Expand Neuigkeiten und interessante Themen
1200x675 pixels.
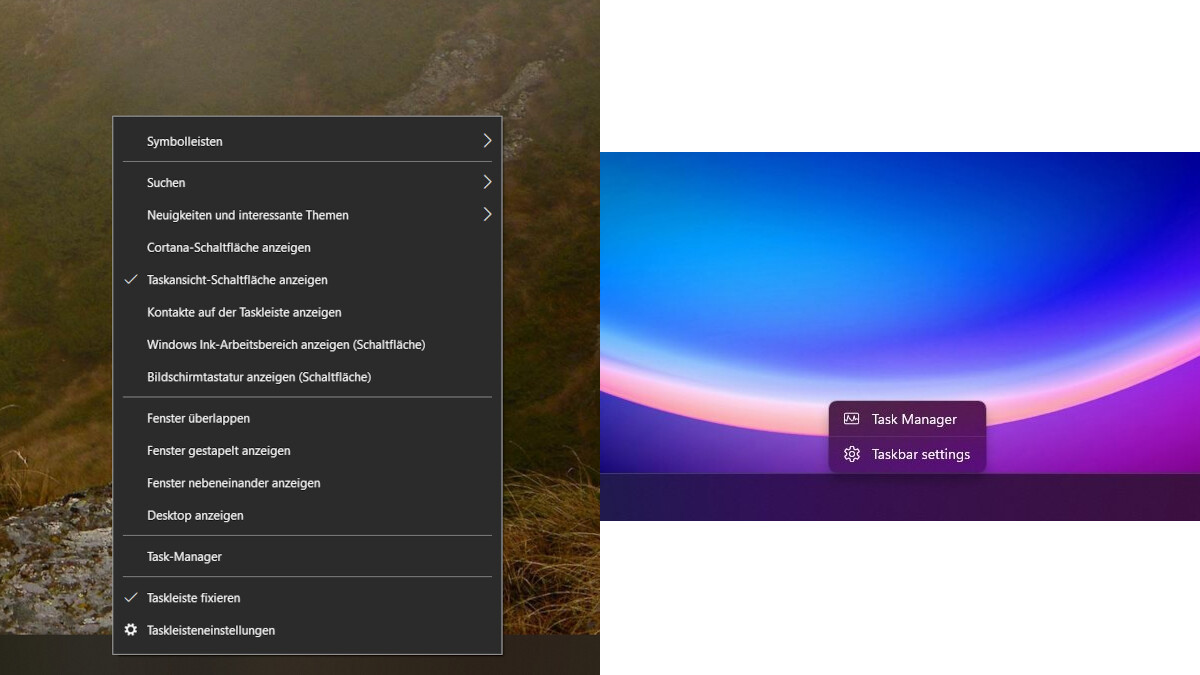248,215
